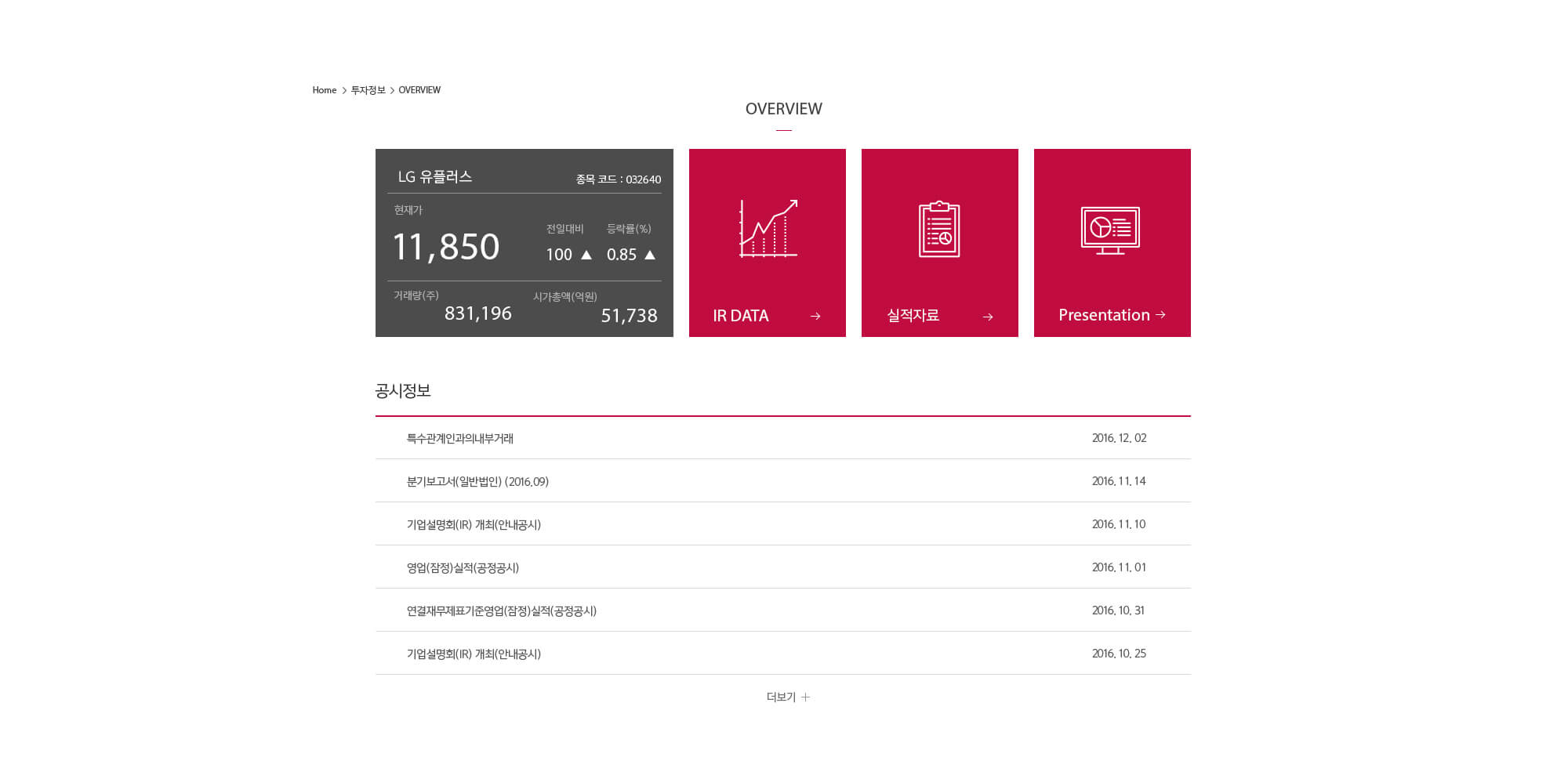Click the 거래량(주) label
The width and height of the screenshot is (1568, 768).
click(x=416, y=295)
